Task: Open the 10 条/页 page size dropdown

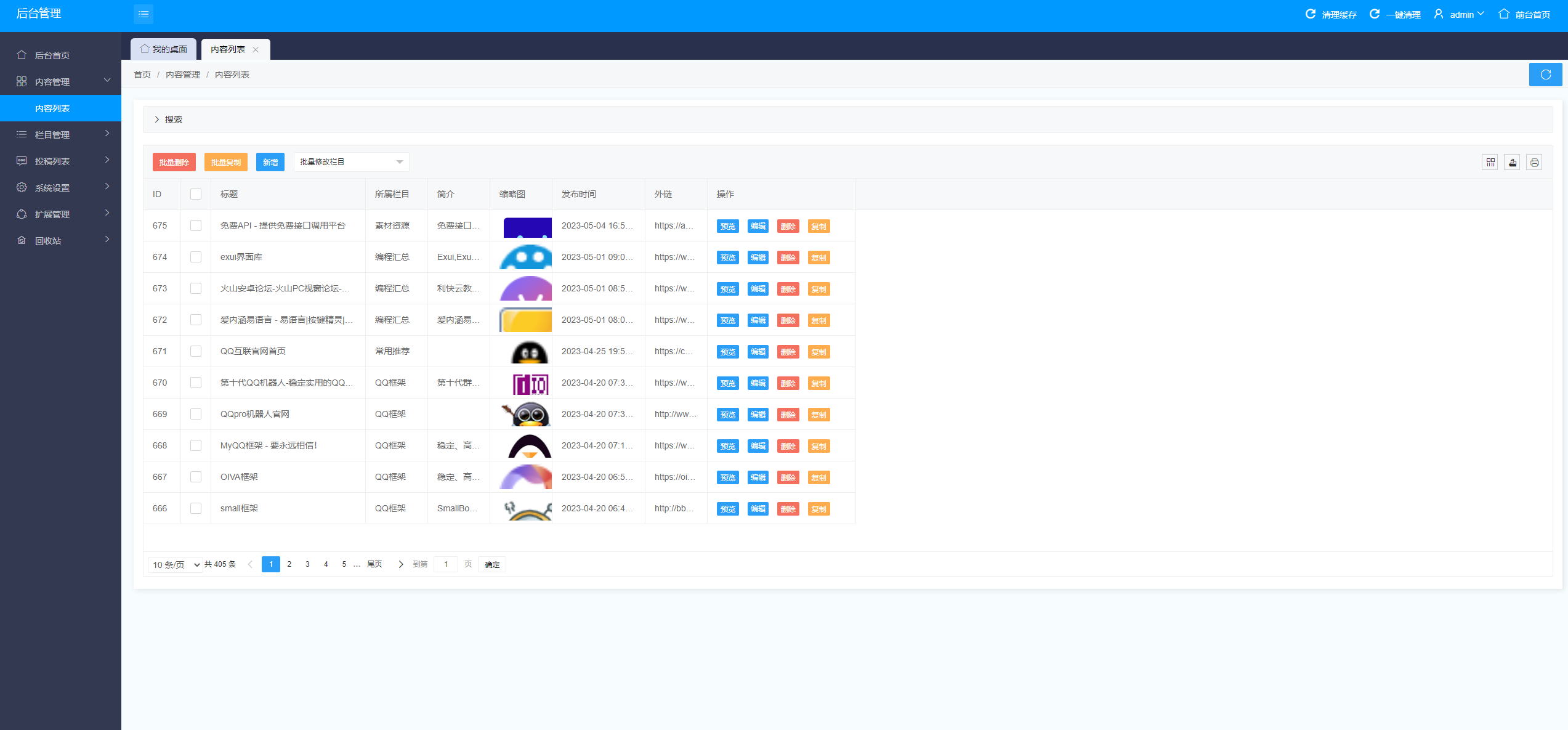Action: [176, 565]
